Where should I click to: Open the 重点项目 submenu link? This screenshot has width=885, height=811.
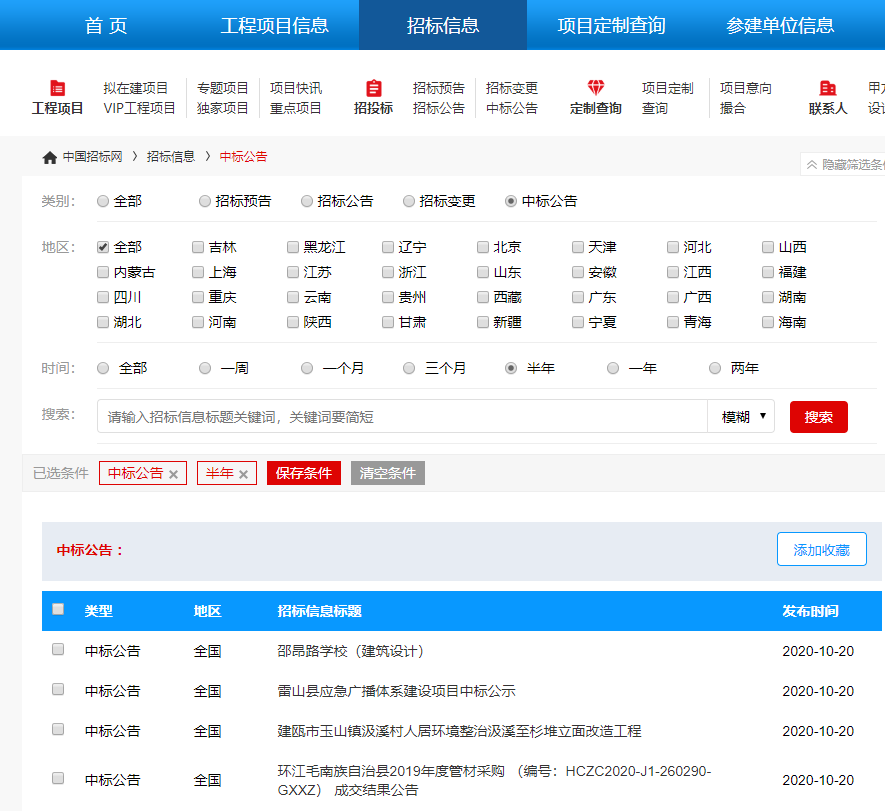pos(296,108)
